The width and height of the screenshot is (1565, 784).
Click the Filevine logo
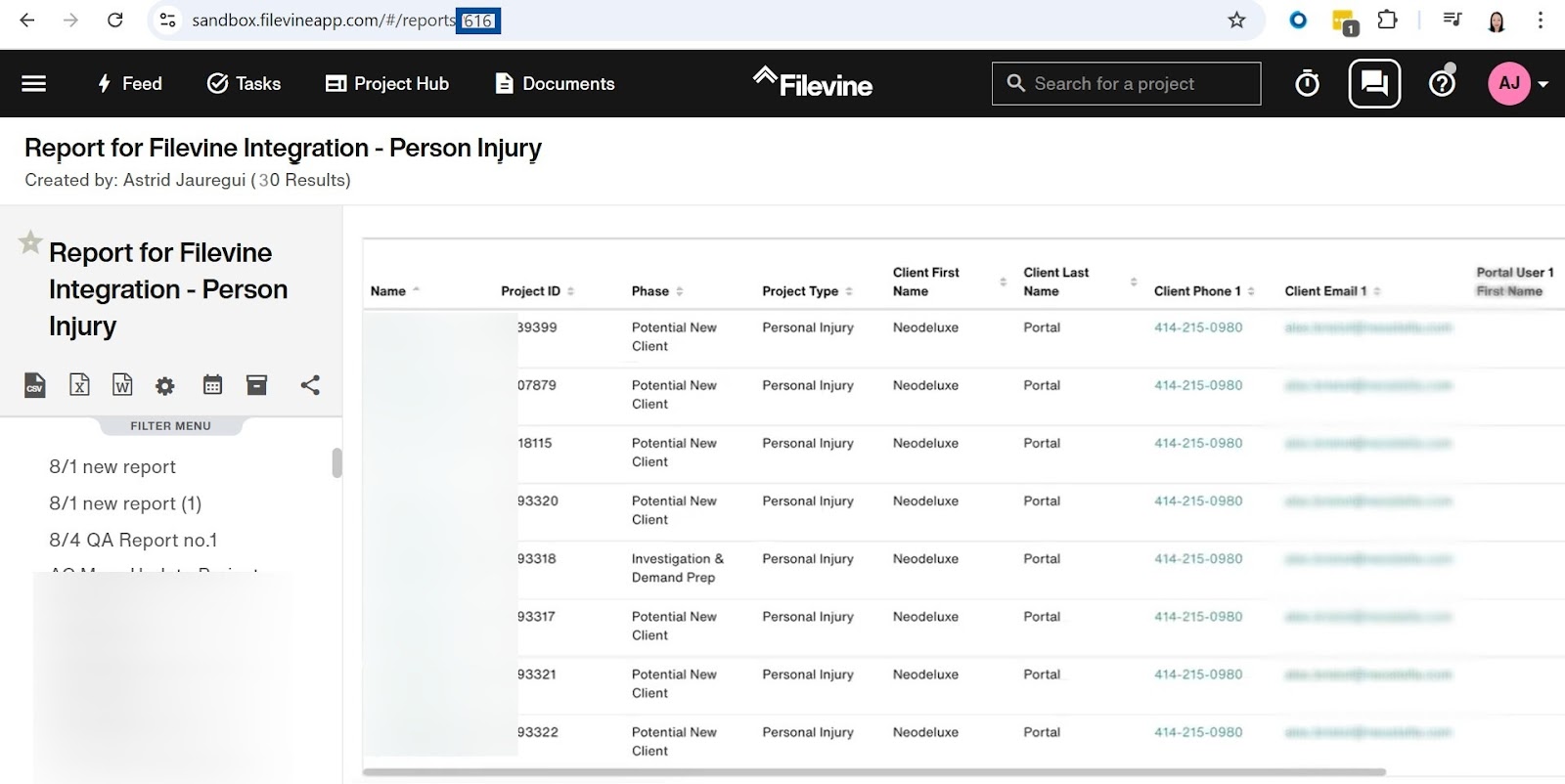[813, 83]
